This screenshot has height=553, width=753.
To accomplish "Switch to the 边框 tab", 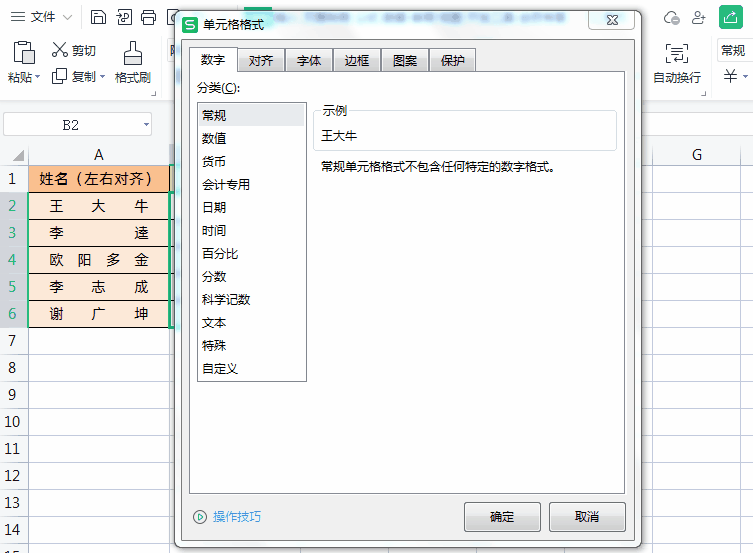I will pyautogui.click(x=357, y=60).
